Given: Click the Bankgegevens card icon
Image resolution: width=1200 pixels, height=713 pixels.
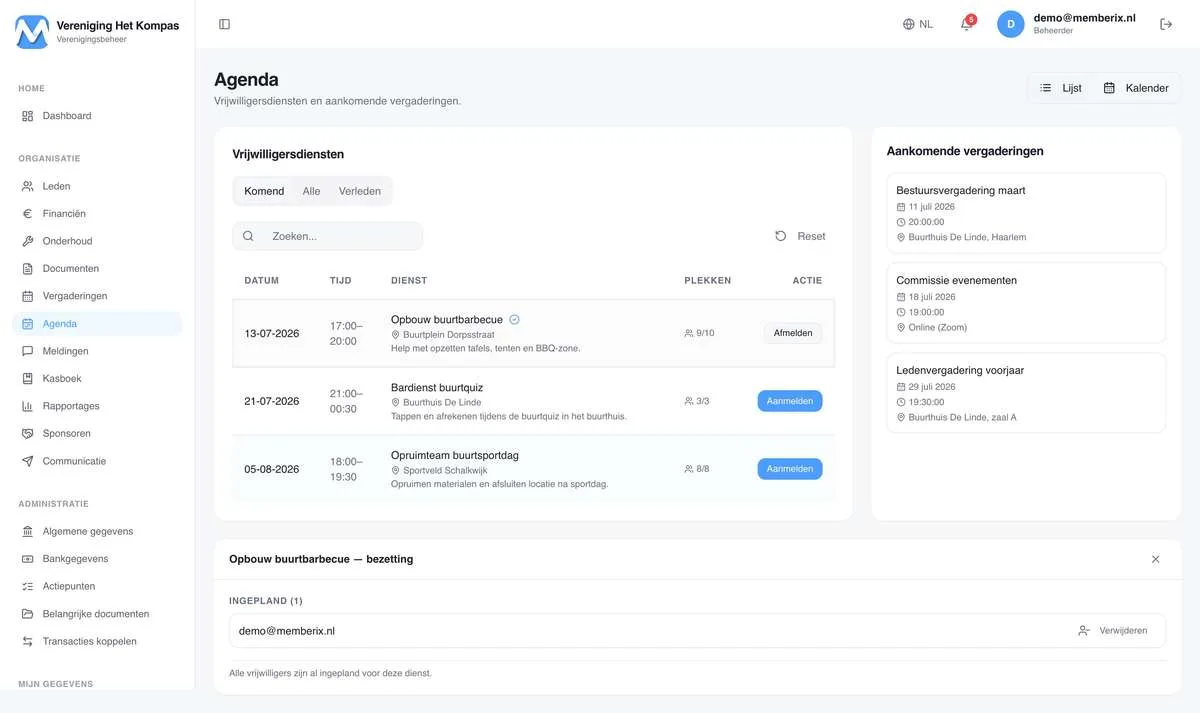Looking at the screenshot, I should (x=28, y=559).
